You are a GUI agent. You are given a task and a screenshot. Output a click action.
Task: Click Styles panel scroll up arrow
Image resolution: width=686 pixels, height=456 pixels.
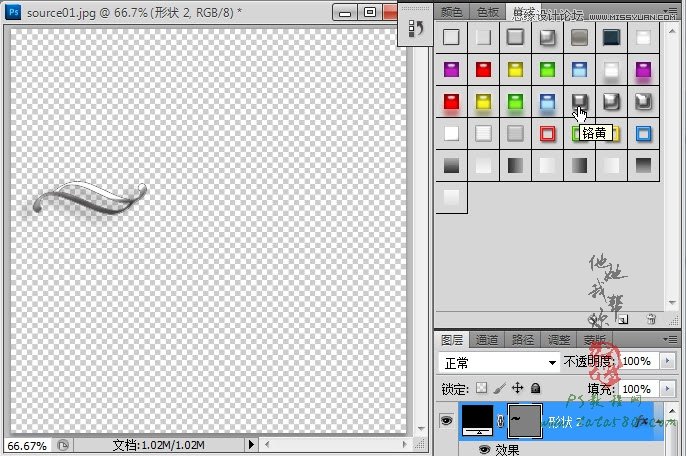coord(672,31)
